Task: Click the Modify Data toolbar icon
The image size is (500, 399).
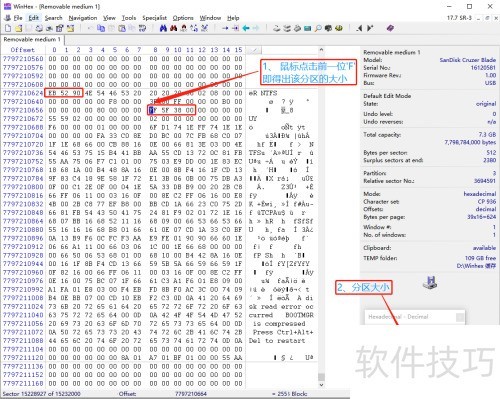Action: tap(143, 29)
